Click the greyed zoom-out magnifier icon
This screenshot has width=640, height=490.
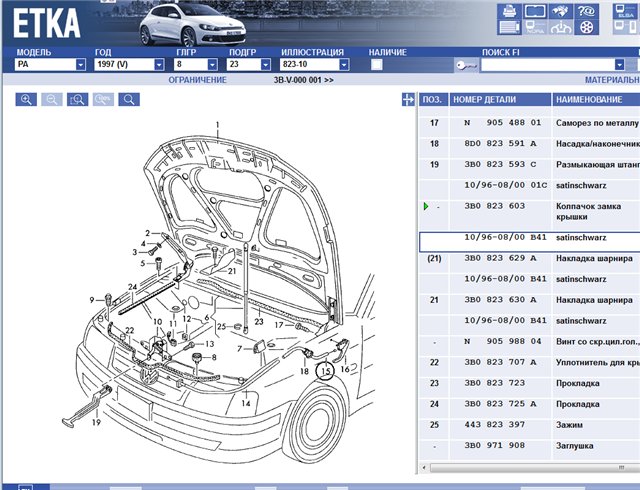tap(52, 100)
